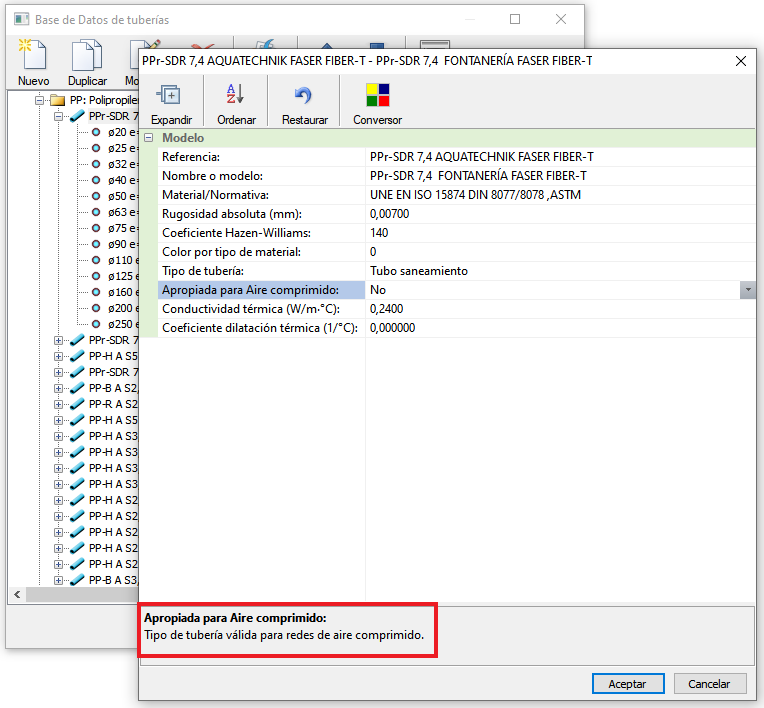Screen dimensions: 764x708
Task: Collapse the expanded PPr-SDR pipe series node
Action: coord(58,116)
